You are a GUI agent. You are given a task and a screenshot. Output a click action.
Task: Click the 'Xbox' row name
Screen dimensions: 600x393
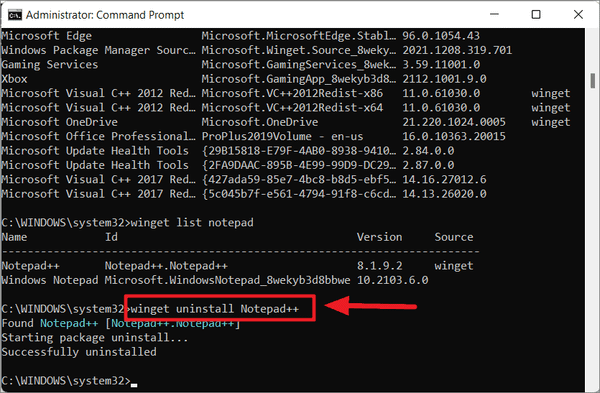(14, 79)
